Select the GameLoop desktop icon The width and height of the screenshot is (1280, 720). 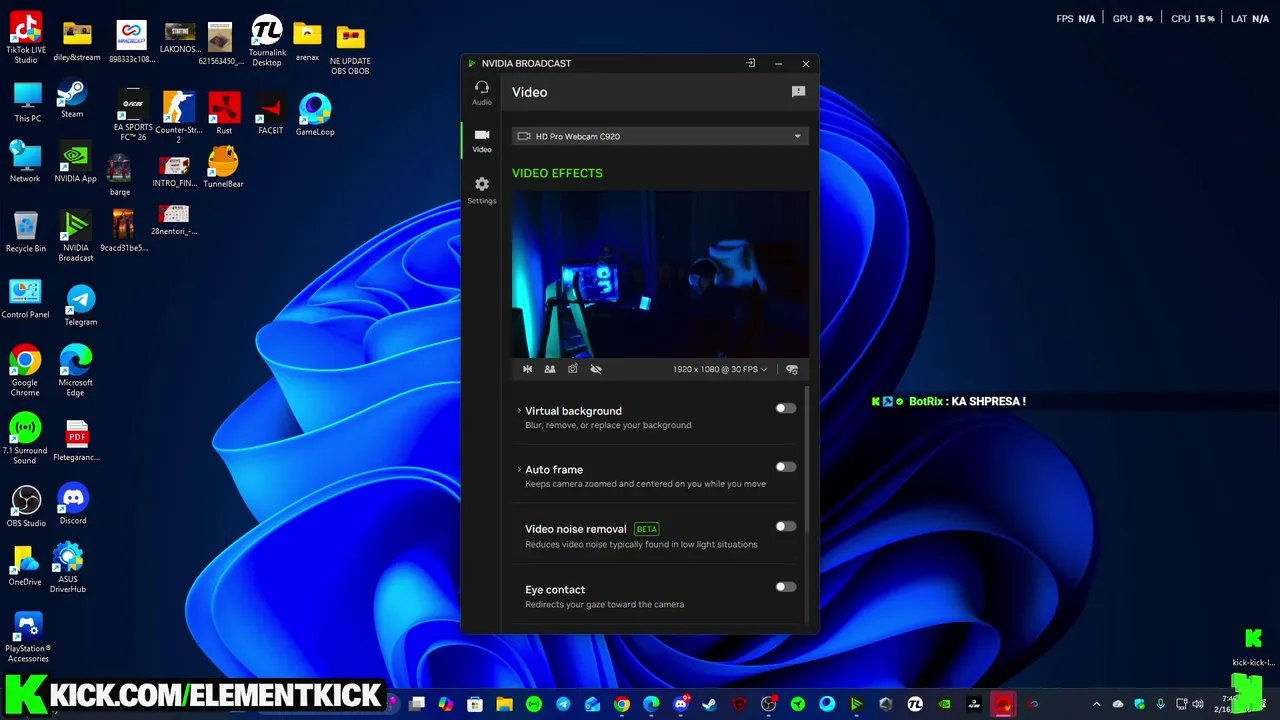pyautogui.click(x=315, y=114)
